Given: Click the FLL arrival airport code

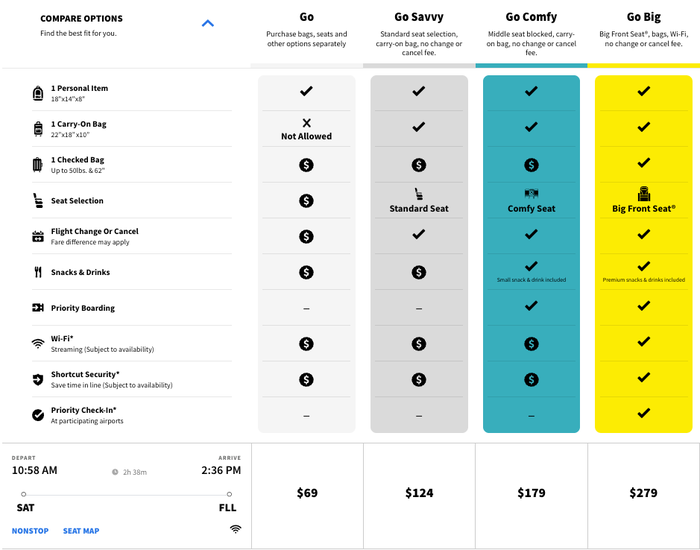Looking at the screenshot, I should pos(228,508).
